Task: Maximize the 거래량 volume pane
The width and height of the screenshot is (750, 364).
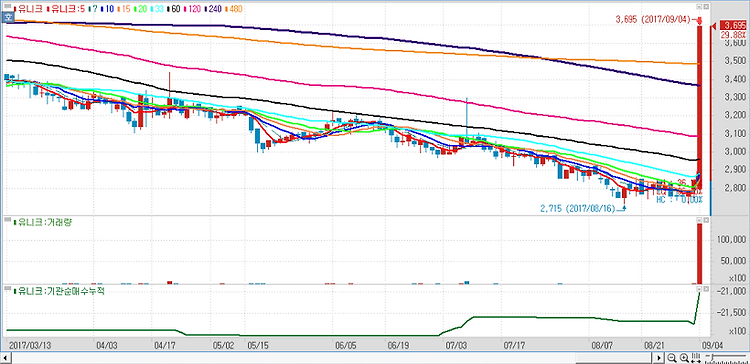Action: click(x=706, y=220)
